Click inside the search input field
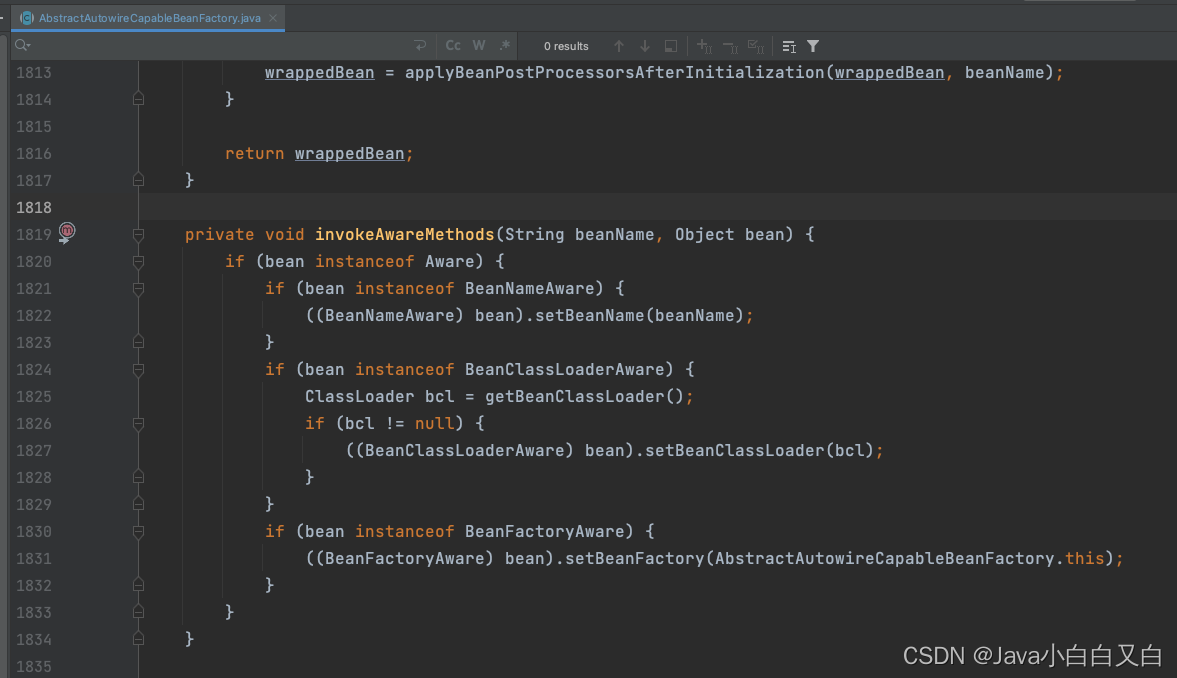The image size is (1177, 678). (x=200, y=45)
